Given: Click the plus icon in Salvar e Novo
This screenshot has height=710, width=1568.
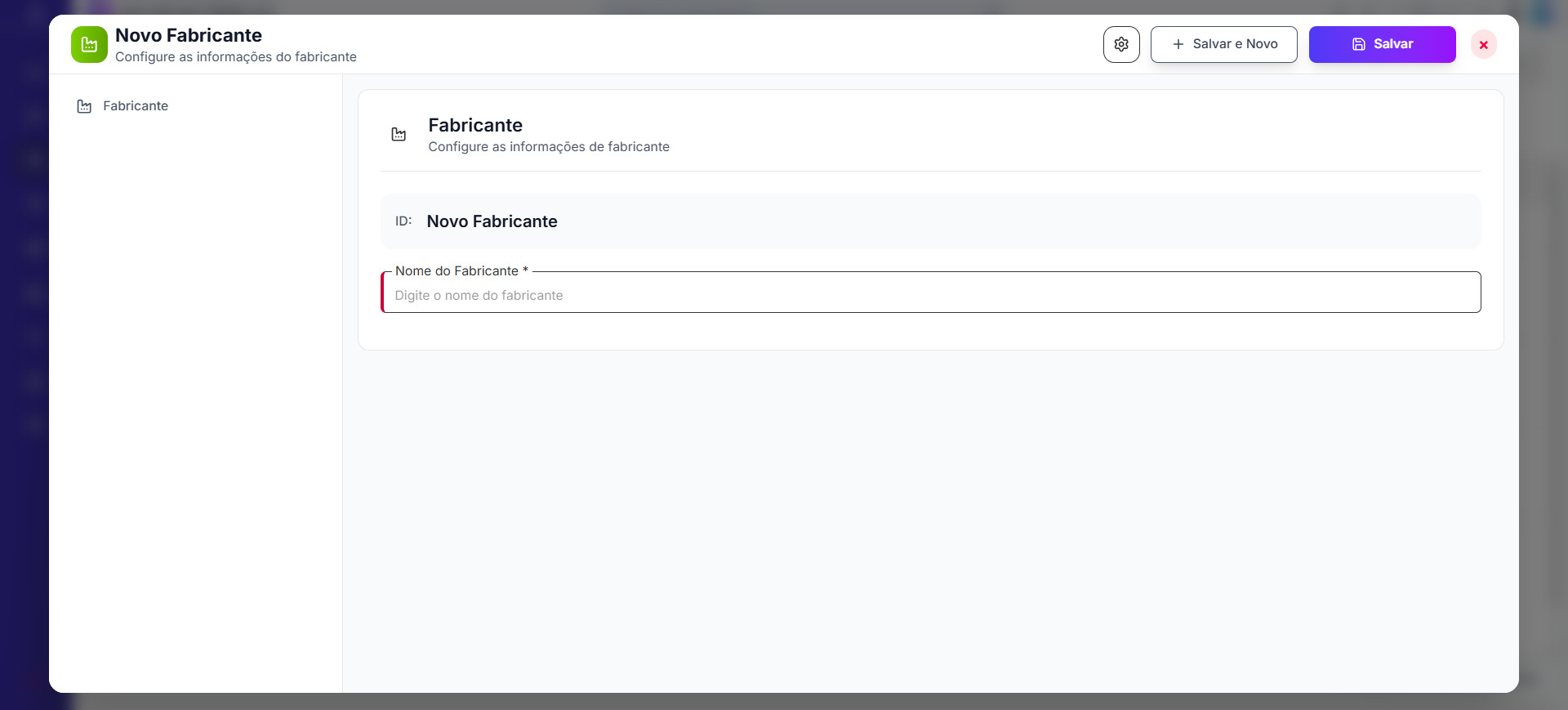Looking at the screenshot, I should tap(1178, 44).
